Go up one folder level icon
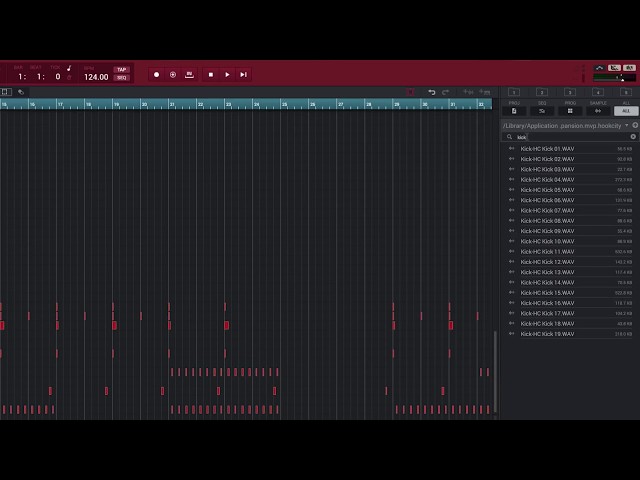The height and width of the screenshot is (480, 640). (635, 125)
